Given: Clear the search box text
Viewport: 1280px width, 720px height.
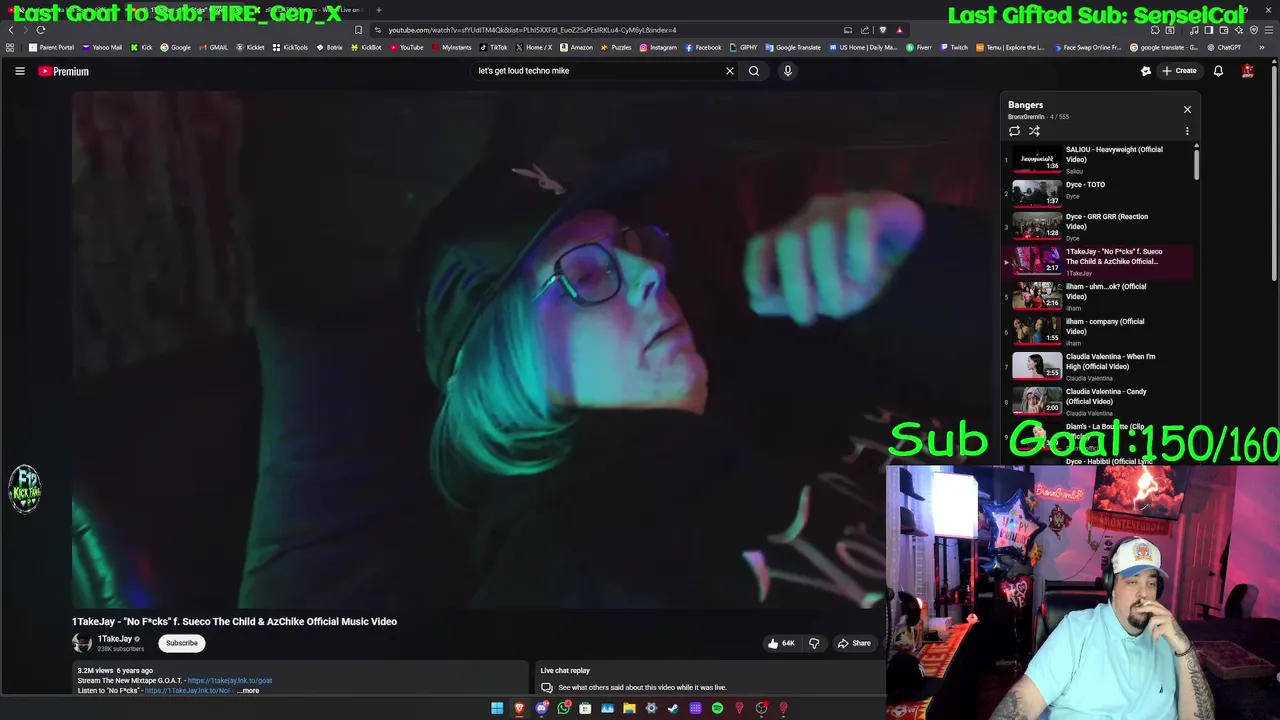Looking at the screenshot, I should tap(730, 71).
